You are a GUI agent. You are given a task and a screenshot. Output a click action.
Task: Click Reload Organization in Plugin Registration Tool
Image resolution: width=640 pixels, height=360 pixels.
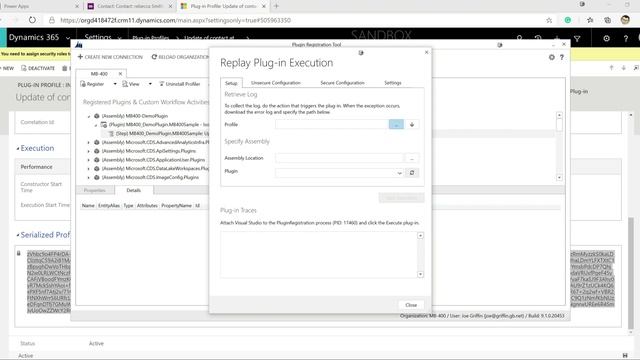point(180,57)
